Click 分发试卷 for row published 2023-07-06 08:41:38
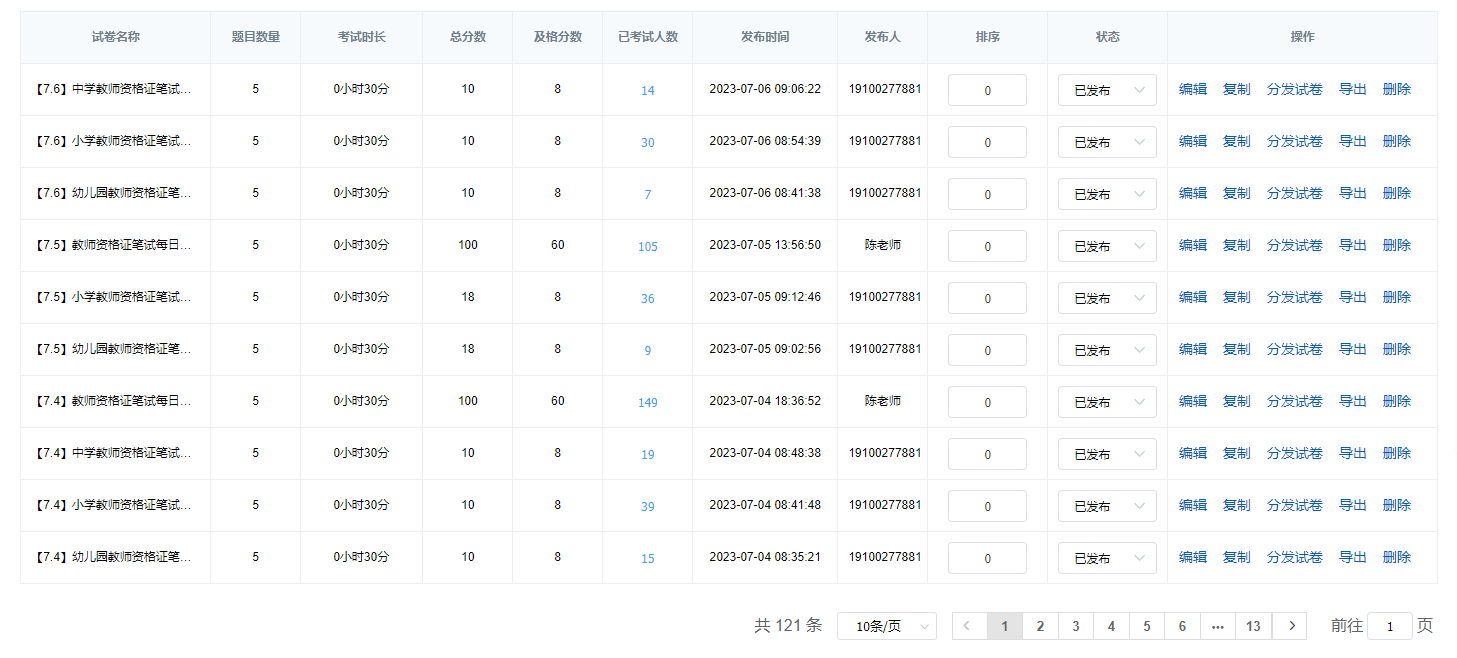Viewport: 1457px width, 658px height. (x=1294, y=193)
